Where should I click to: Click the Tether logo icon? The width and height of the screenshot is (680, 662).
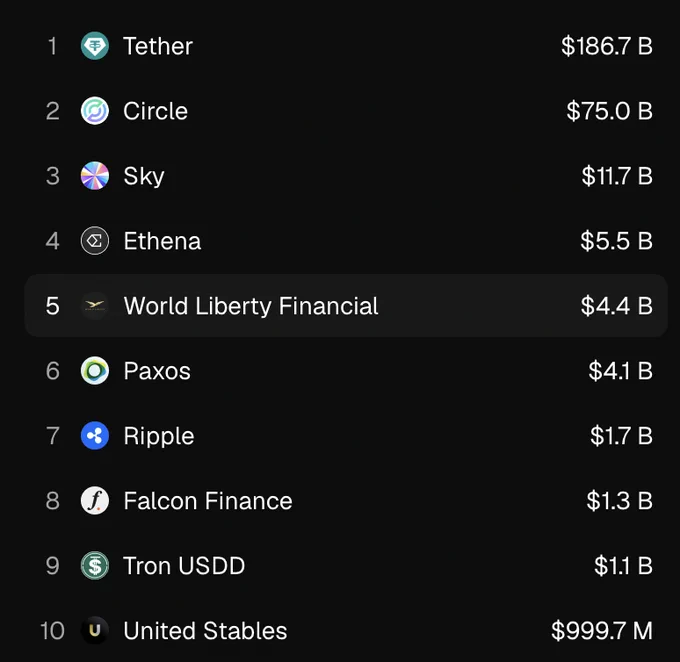point(95,46)
